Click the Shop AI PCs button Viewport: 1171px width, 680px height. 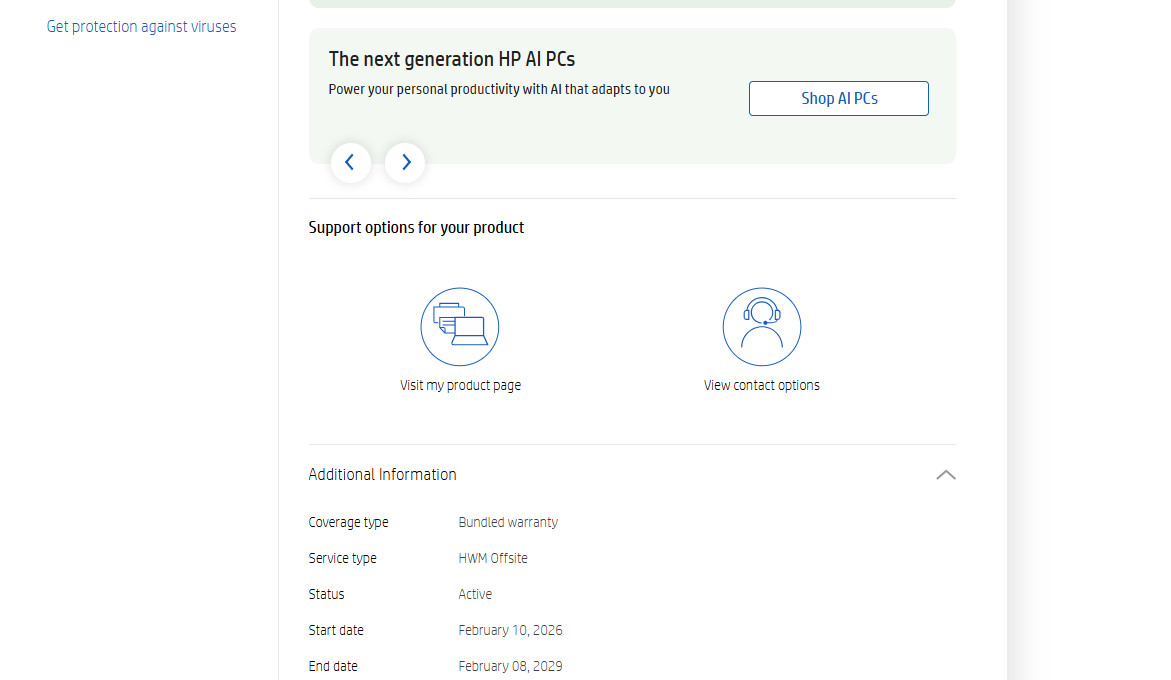pos(839,99)
